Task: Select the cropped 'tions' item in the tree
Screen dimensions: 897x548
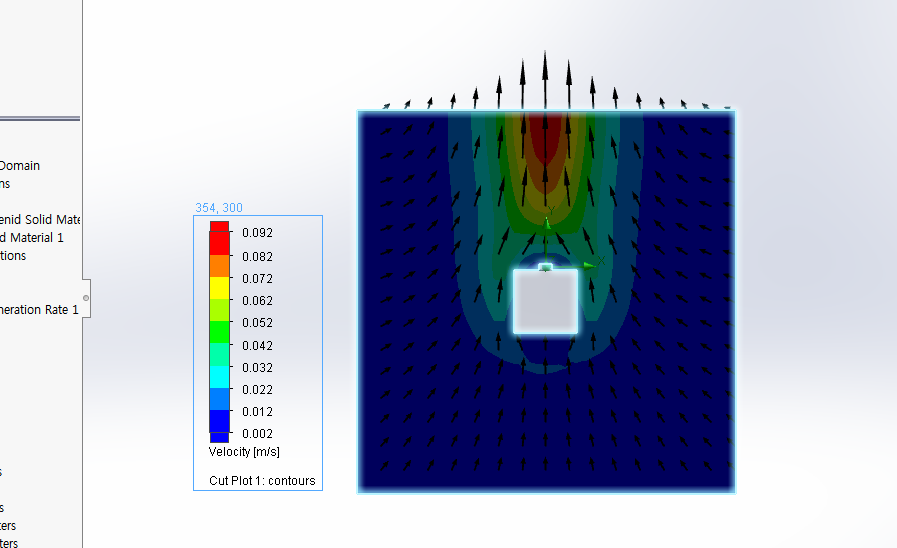Action: click(13, 256)
